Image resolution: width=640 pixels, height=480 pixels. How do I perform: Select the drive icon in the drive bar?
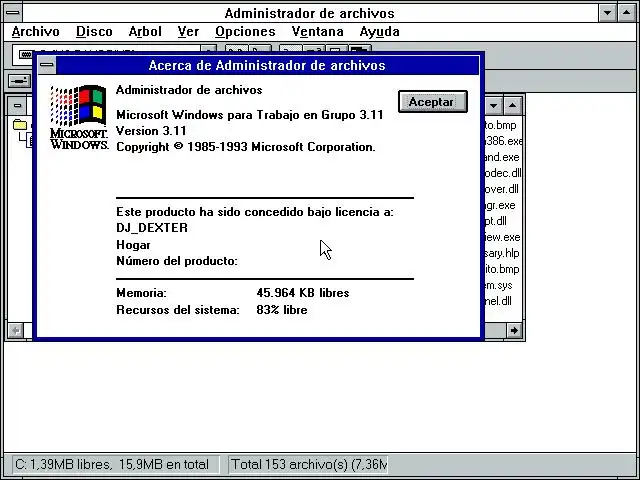[19, 80]
